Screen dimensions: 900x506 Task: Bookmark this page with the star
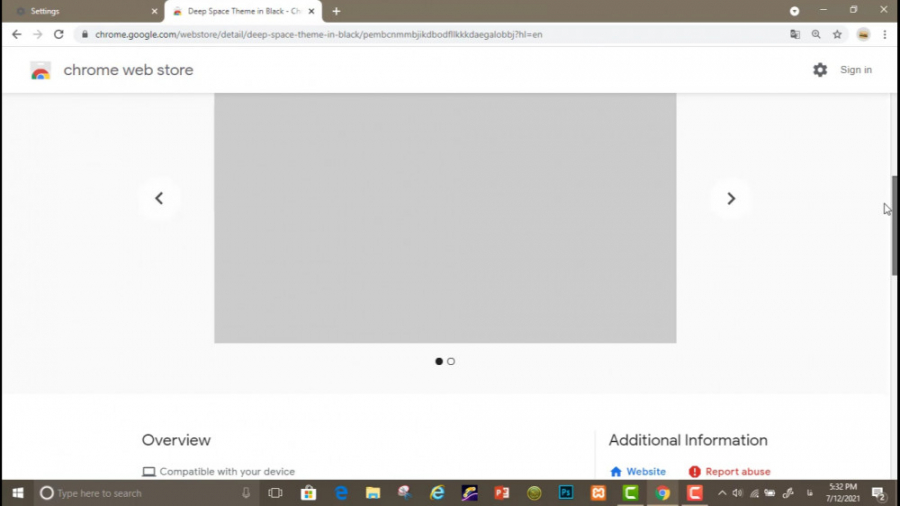pyautogui.click(x=837, y=34)
